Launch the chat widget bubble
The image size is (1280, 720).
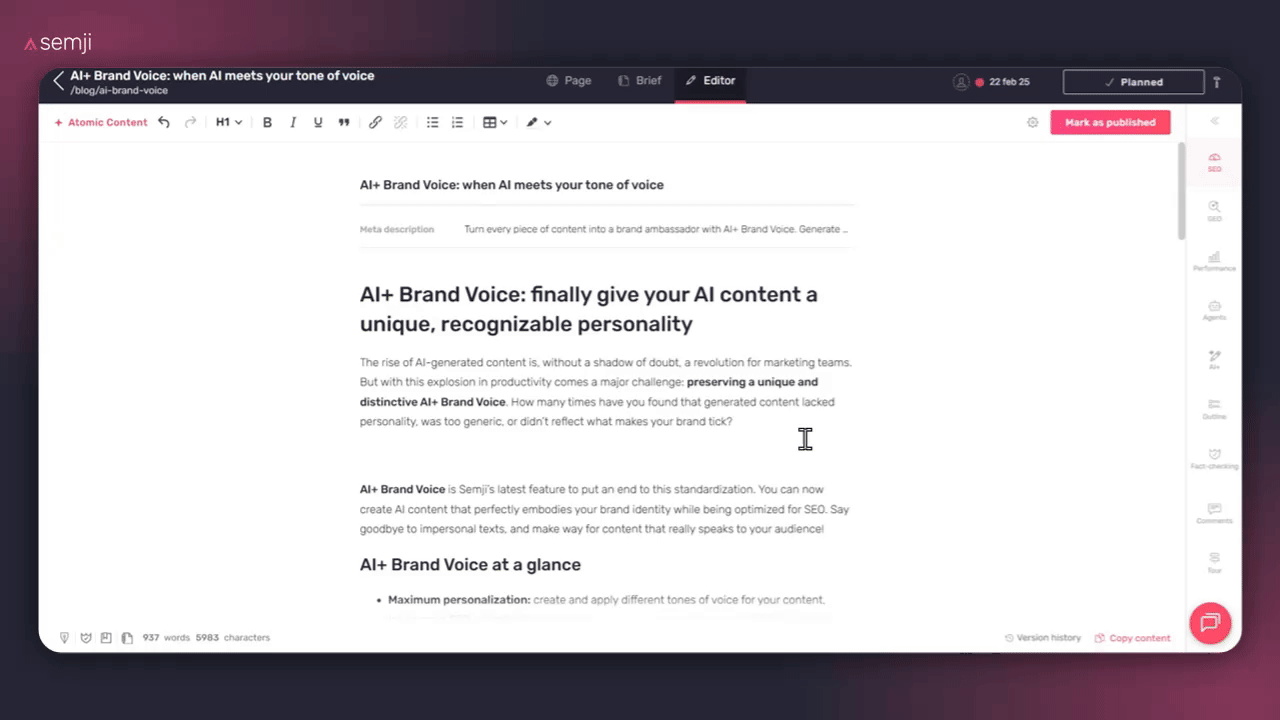tap(1210, 623)
